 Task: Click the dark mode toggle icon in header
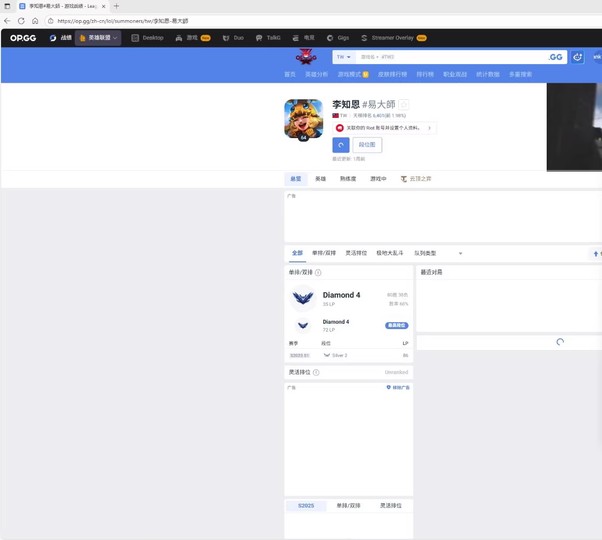pos(577,57)
